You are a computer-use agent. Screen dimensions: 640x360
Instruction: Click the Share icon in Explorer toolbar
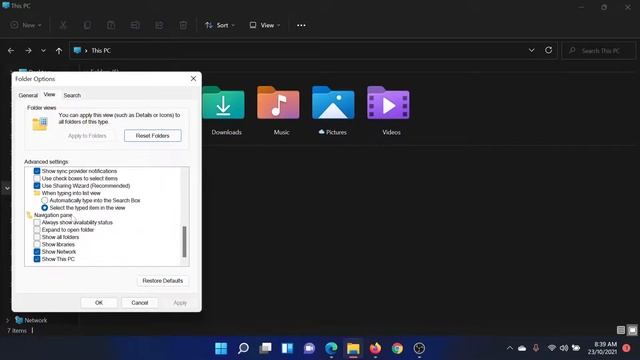(159, 25)
